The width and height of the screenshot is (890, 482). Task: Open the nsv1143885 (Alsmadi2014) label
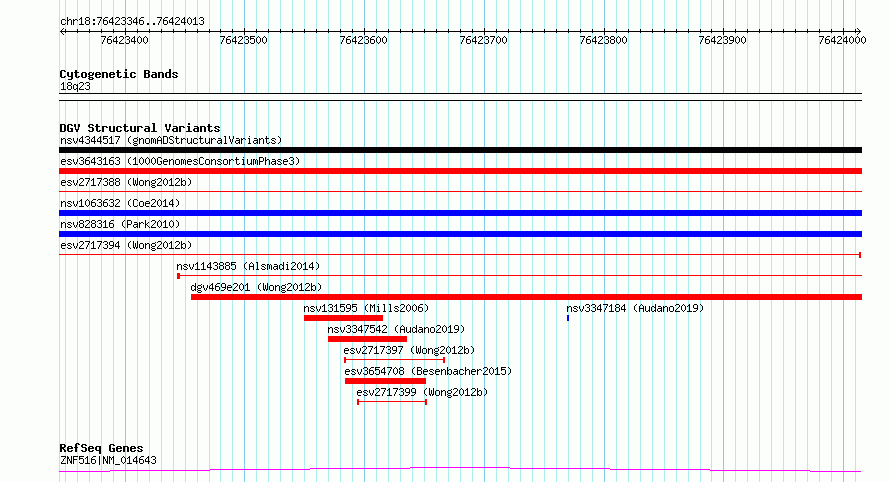point(248,266)
